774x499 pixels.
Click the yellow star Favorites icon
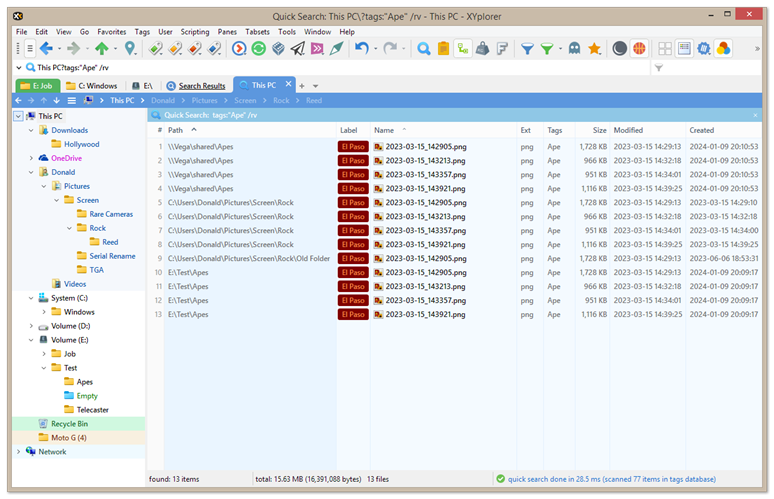pyautogui.click(x=594, y=48)
